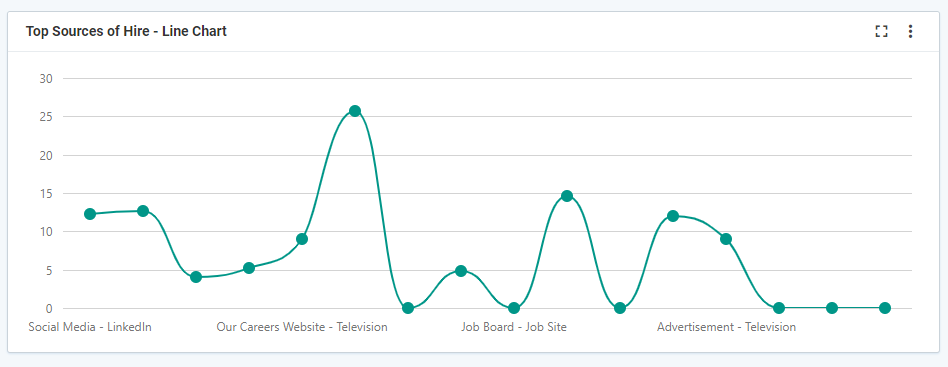
Task: Click the Our Careers Website - Television label
Action: click(302, 327)
